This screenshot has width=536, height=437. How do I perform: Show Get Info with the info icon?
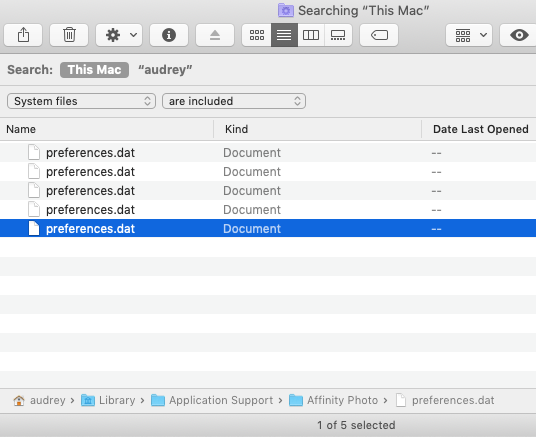(169, 35)
